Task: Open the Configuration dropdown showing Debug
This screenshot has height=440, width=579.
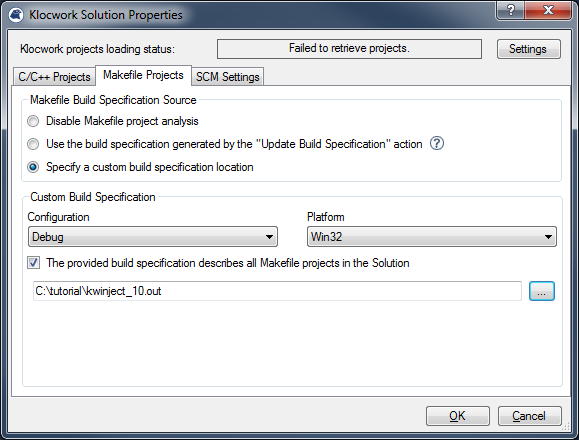Action: pos(153,237)
